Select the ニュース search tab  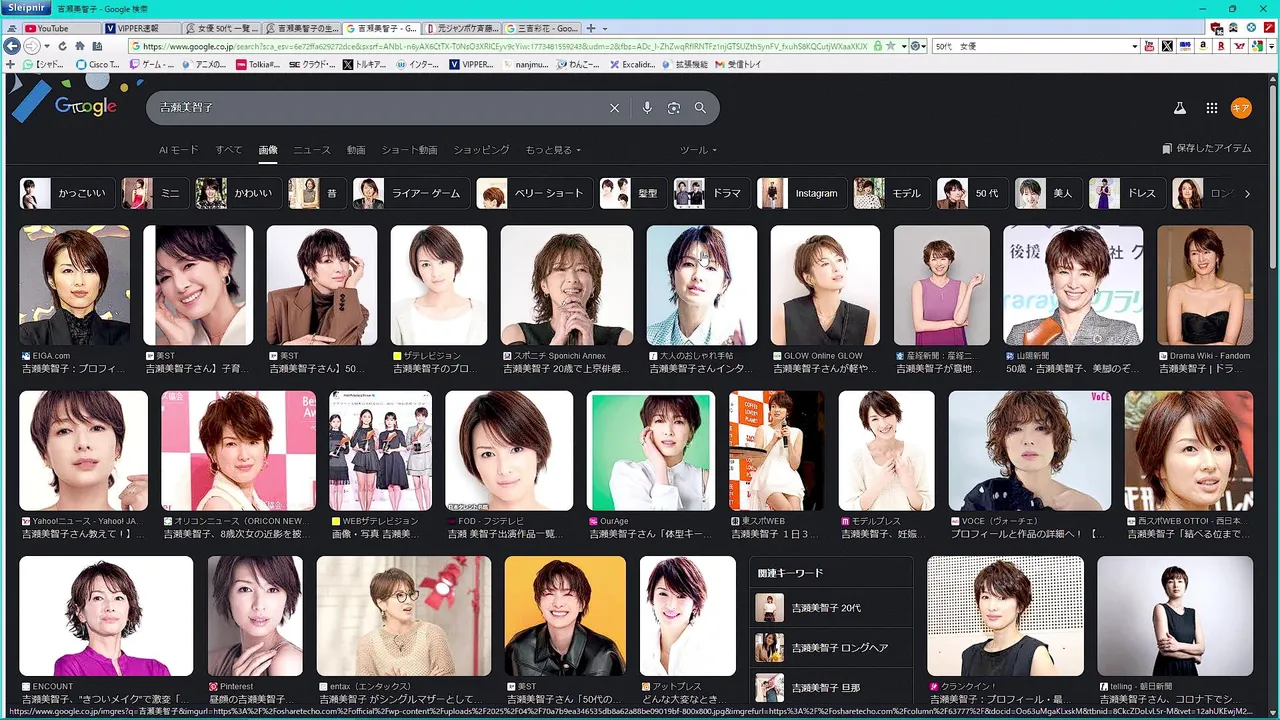pyautogui.click(x=312, y=150)
